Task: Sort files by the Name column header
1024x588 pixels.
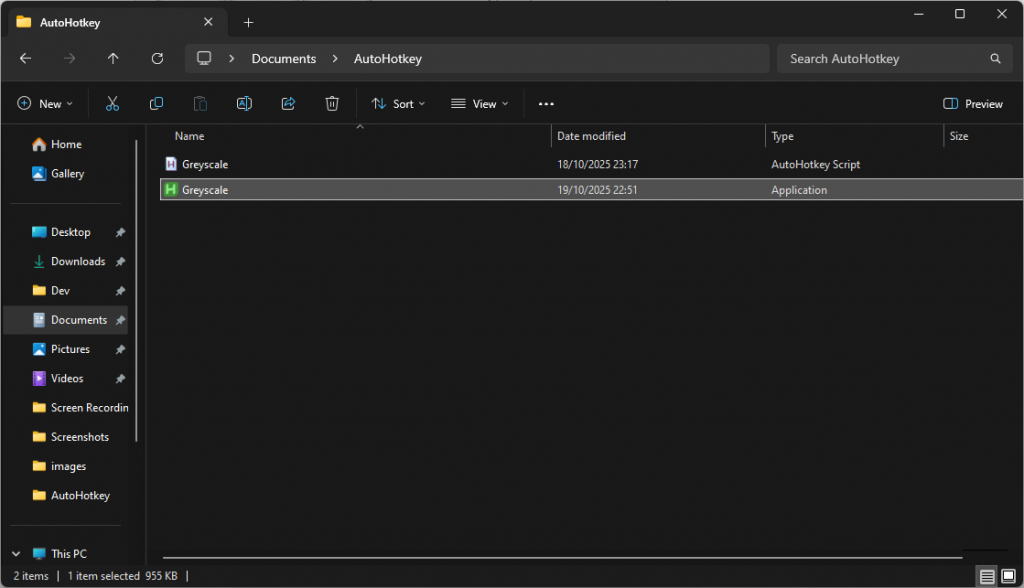Action: coord(189,136)
